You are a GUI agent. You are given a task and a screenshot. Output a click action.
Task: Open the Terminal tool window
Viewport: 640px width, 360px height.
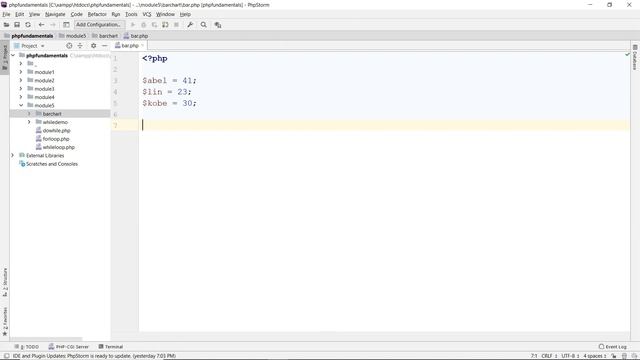tap(111, 347)
